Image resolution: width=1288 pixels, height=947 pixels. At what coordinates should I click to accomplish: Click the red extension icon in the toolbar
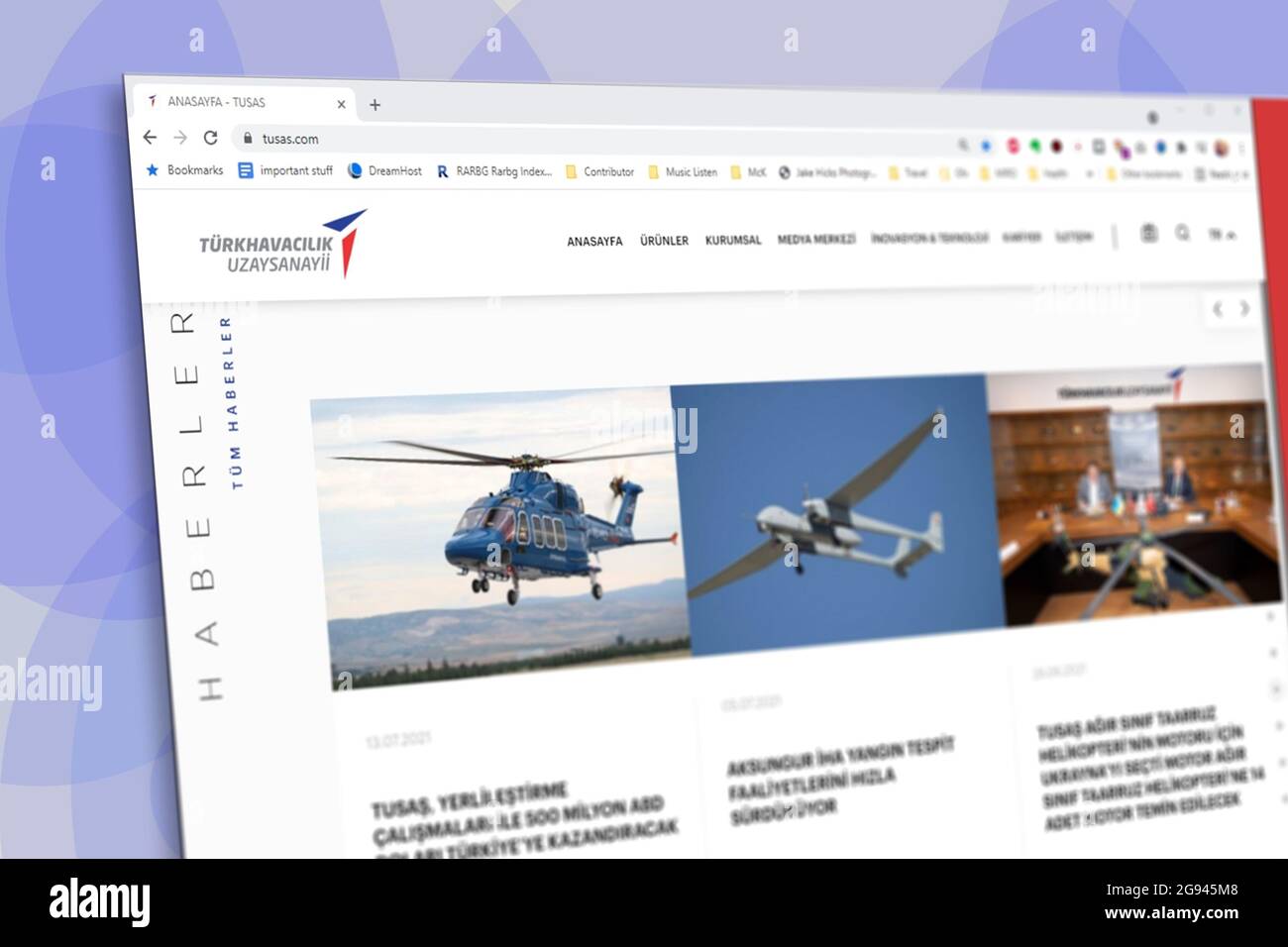[x=1013, y=146]
